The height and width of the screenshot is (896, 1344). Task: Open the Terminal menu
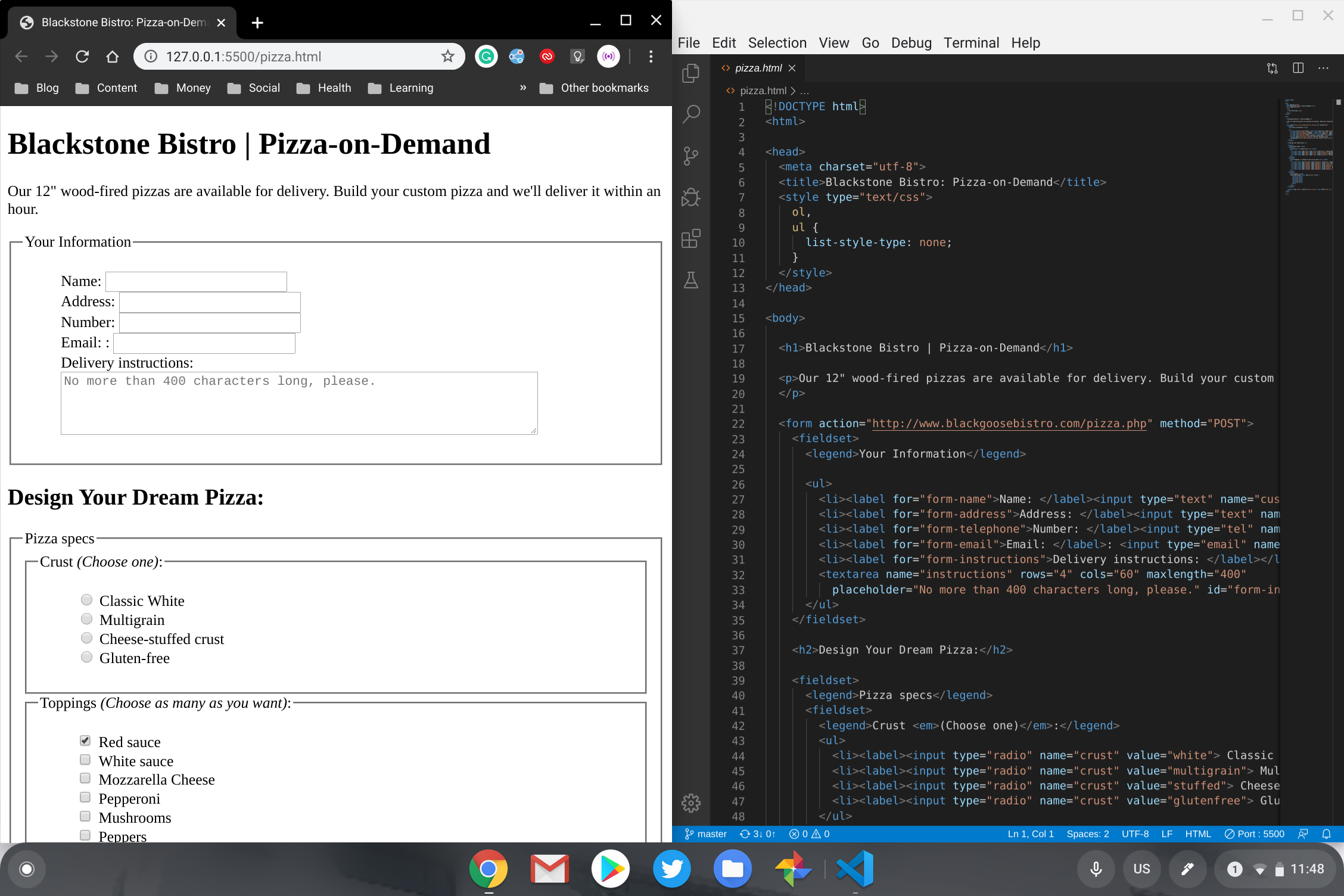point(971,43)
